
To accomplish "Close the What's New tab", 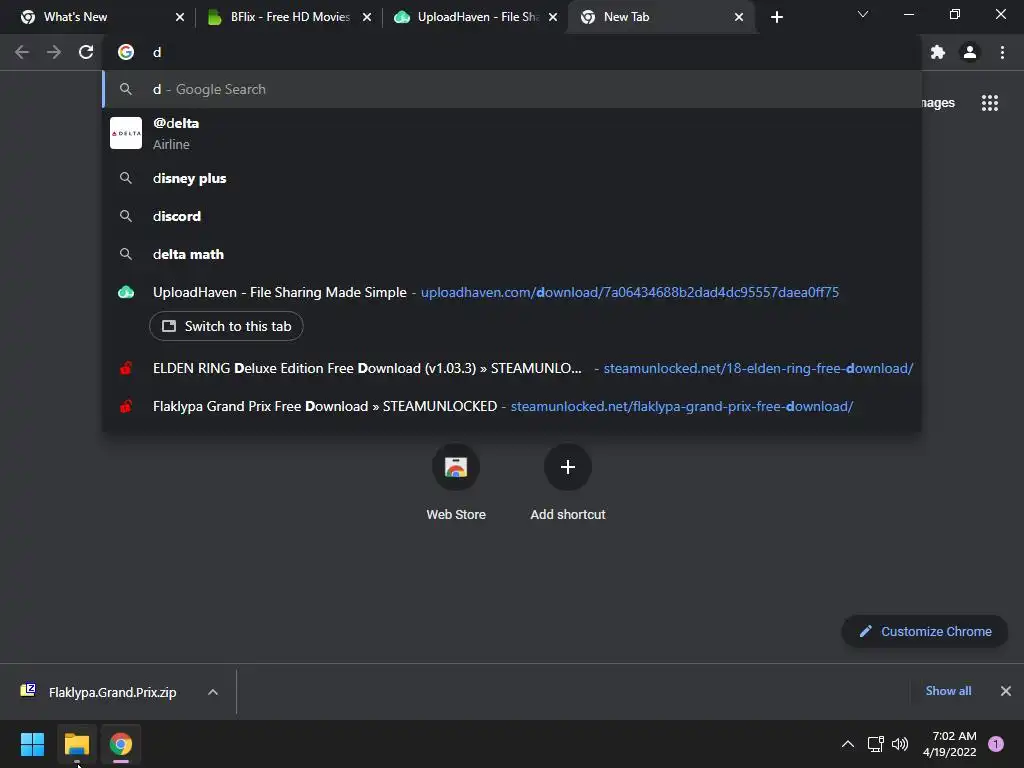I will tap(180, 17).
